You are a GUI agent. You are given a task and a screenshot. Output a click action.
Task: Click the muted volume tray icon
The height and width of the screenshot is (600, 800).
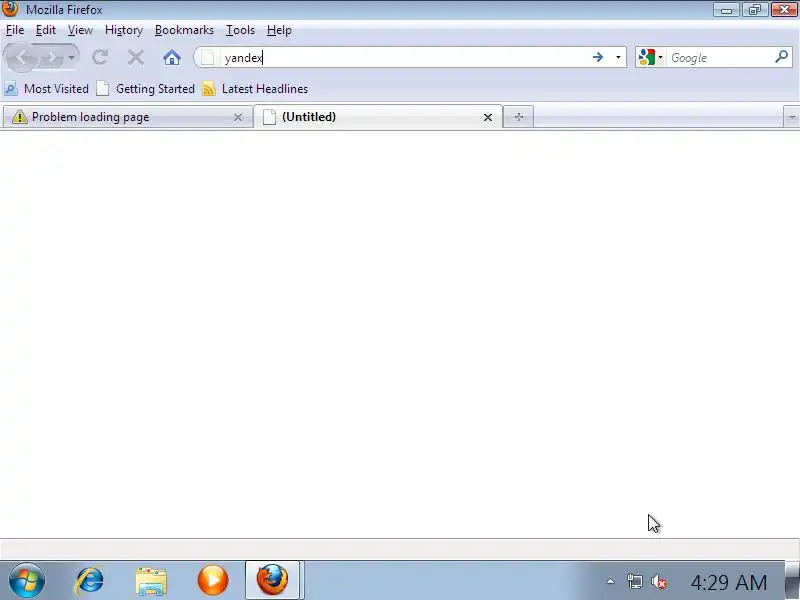click(659, 581)
